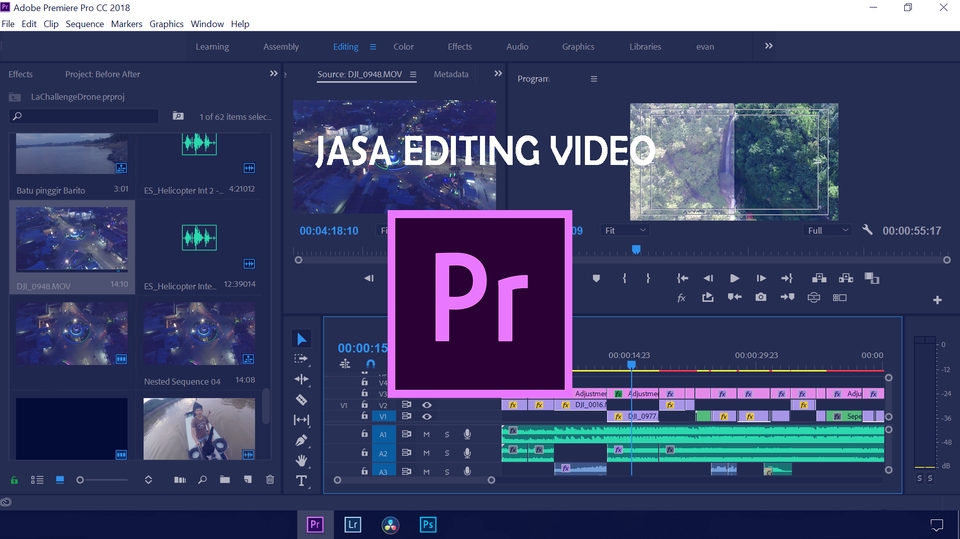The height and width of the screenshot is (539, 960).
Task: Play the Program monitor sequence
Action: (734, 278)
